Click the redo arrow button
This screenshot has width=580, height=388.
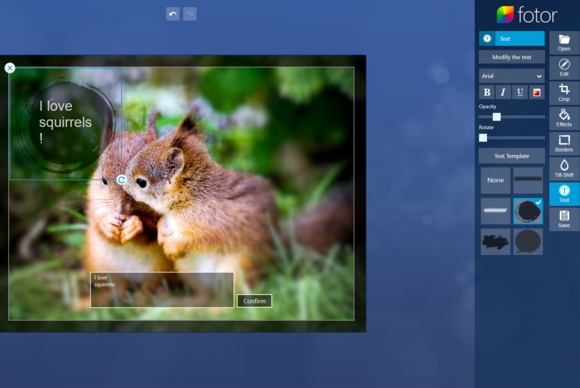pos(190,14)
